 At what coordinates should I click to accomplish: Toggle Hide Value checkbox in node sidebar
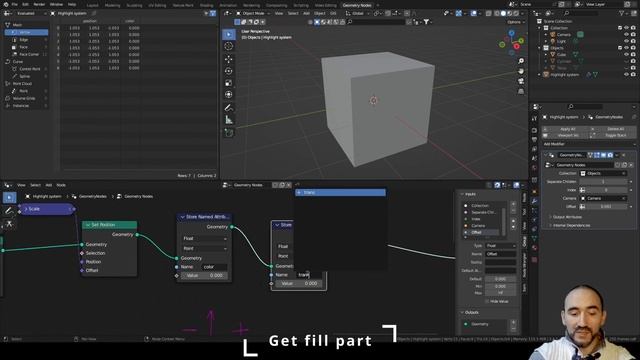[x=487, y=301]
